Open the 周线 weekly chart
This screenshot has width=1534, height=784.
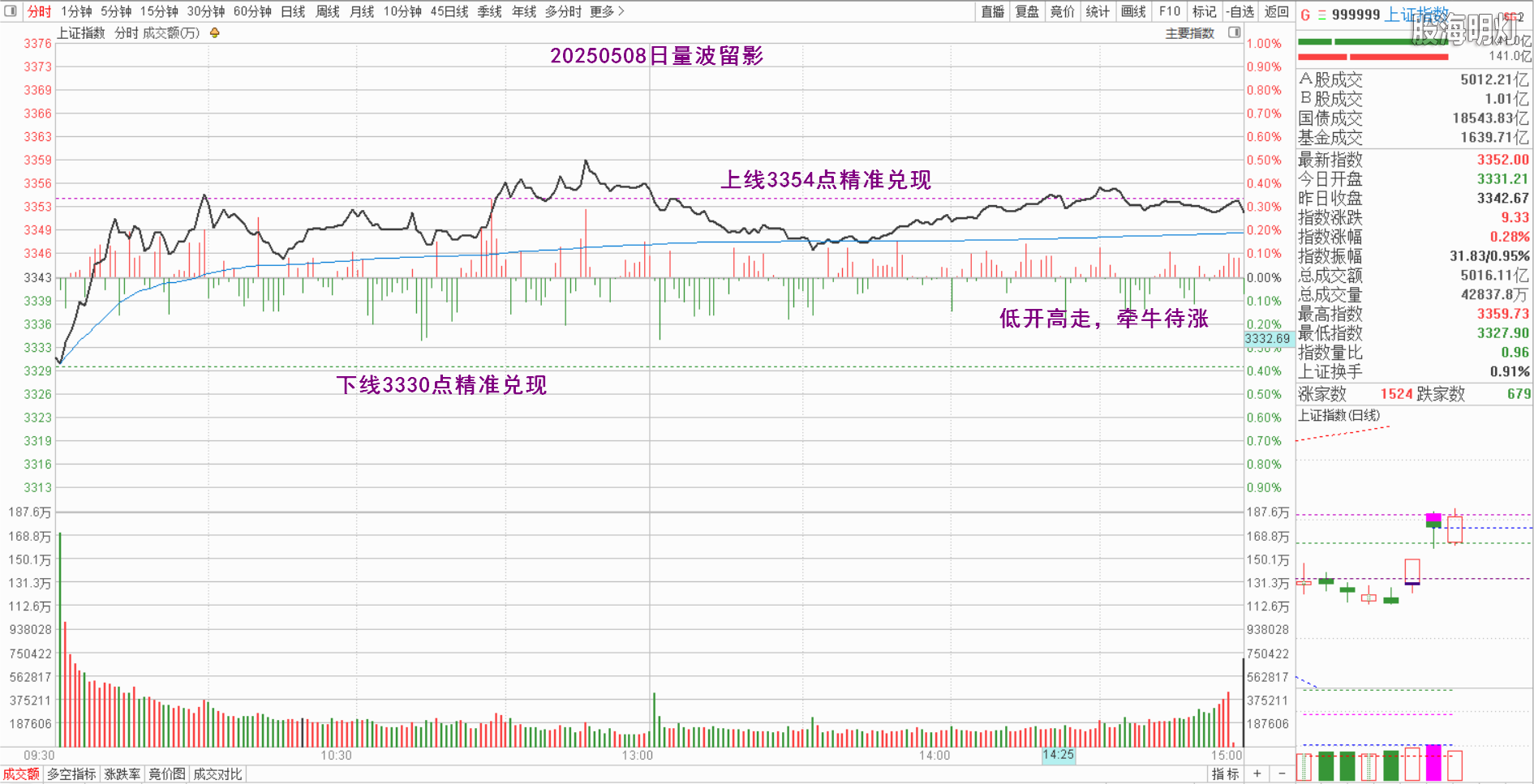coord(328,11)
